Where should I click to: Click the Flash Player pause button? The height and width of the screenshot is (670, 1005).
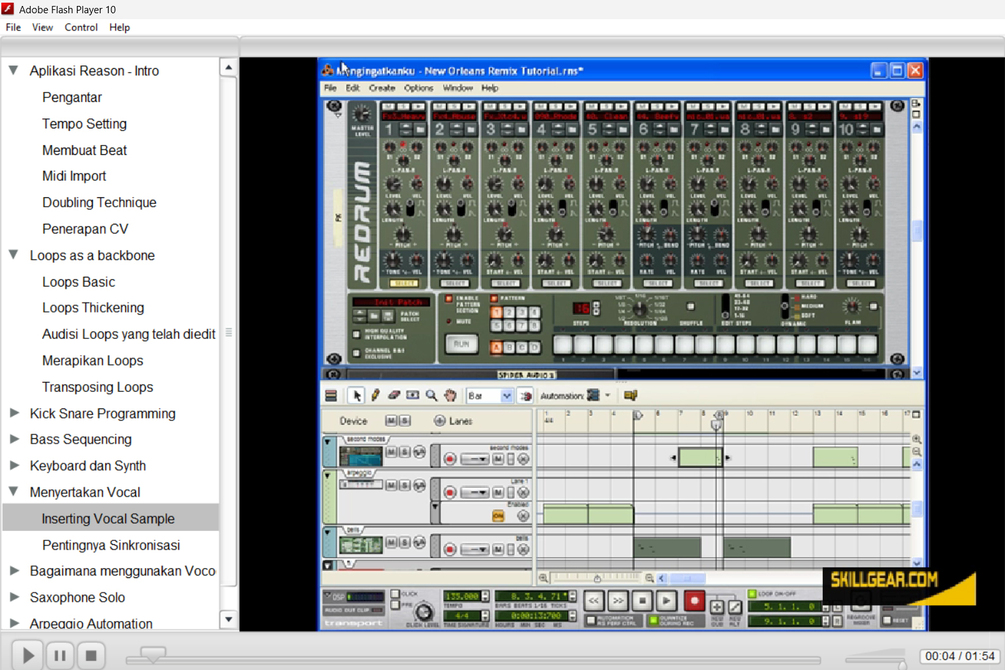[x=60, y=655]
